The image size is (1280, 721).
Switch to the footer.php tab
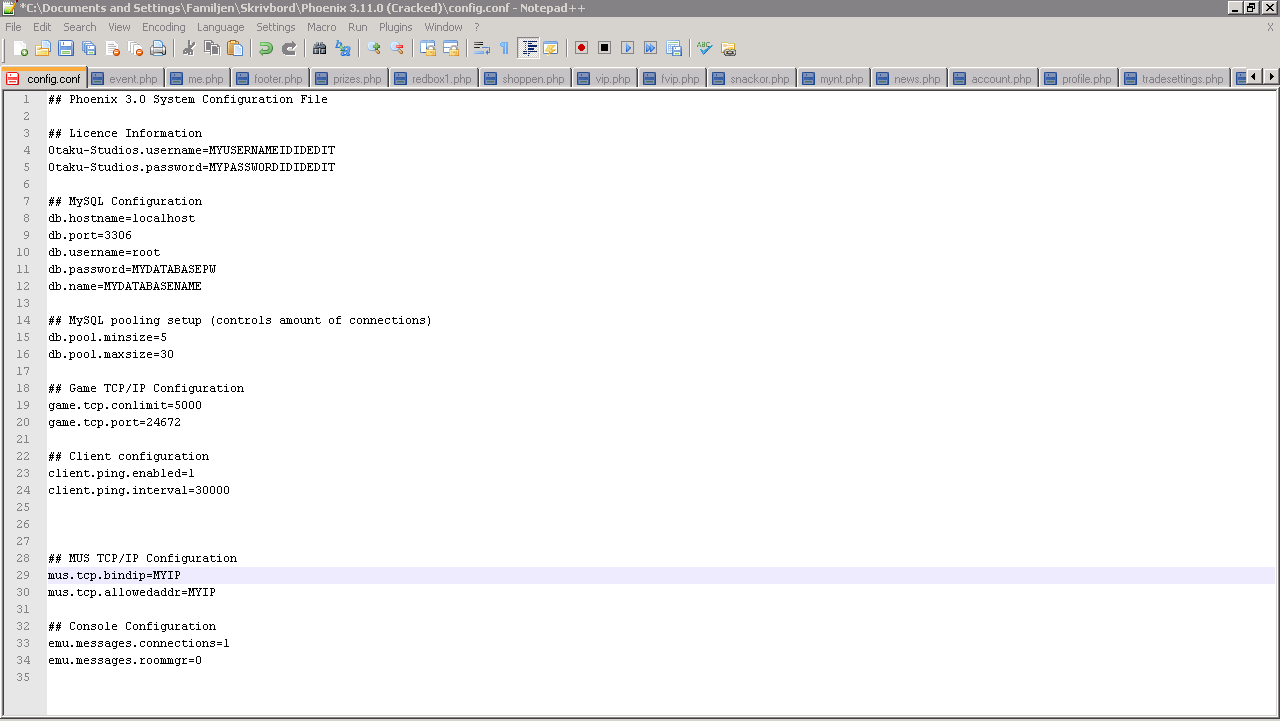click(x=270, y=79)
